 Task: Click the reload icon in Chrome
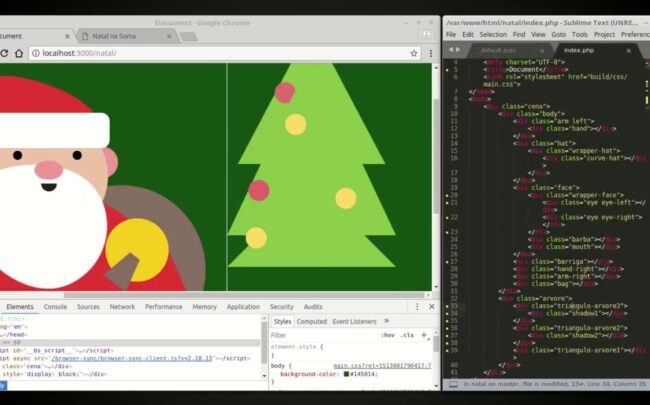pos(4,53)
